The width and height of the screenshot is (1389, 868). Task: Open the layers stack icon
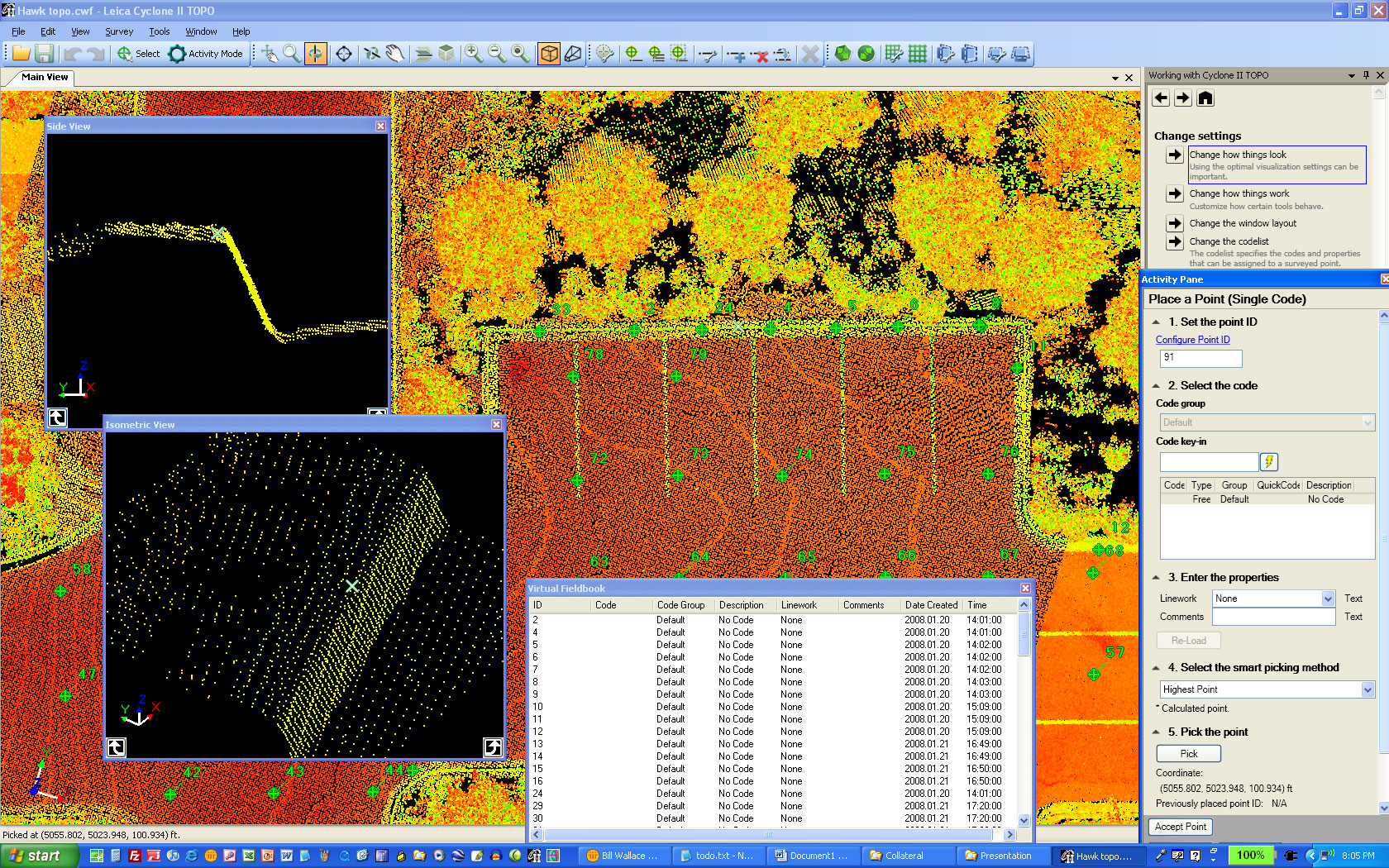[x=423, y=54]
